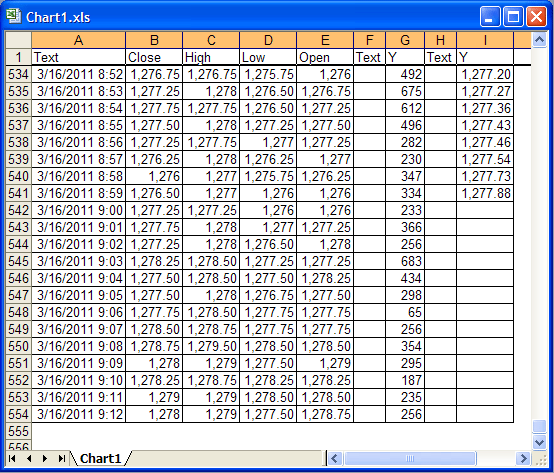Click cell 1,277.54 in column I
The height and width of the screenshot is (473, 554).
coord(485,159)
